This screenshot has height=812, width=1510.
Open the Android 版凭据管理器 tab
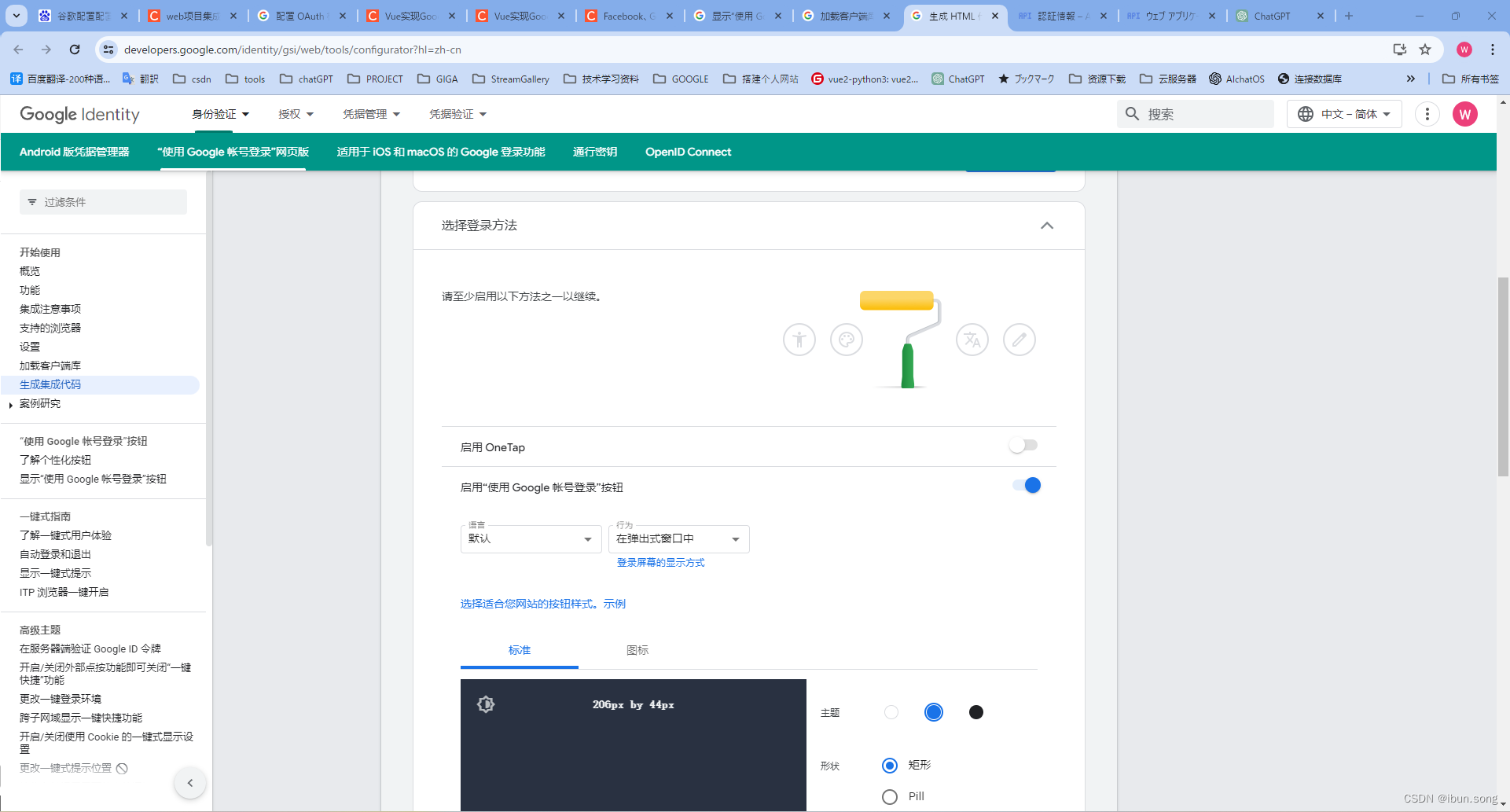(x=75, y=152)
